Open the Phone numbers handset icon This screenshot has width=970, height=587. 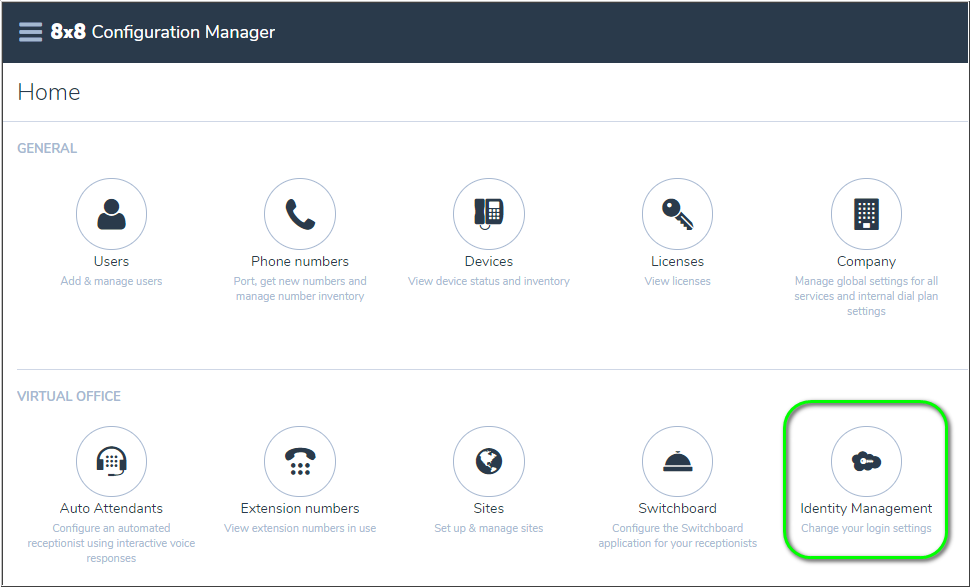click(300, 214)
